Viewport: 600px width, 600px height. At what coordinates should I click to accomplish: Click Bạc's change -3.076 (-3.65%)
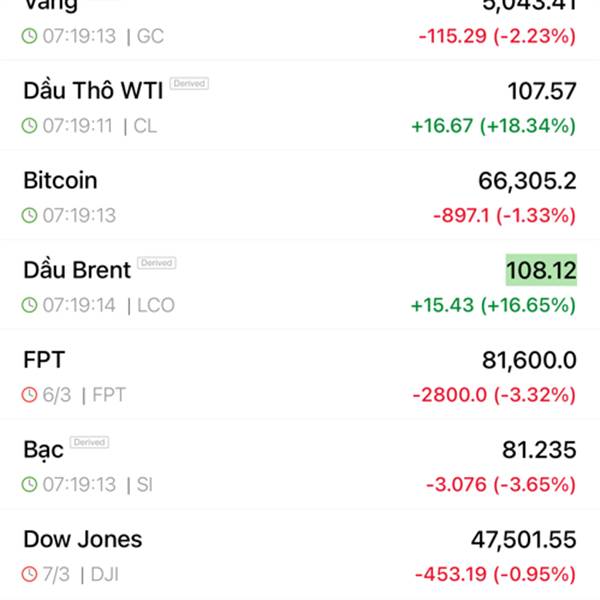[x=500, y=485]
